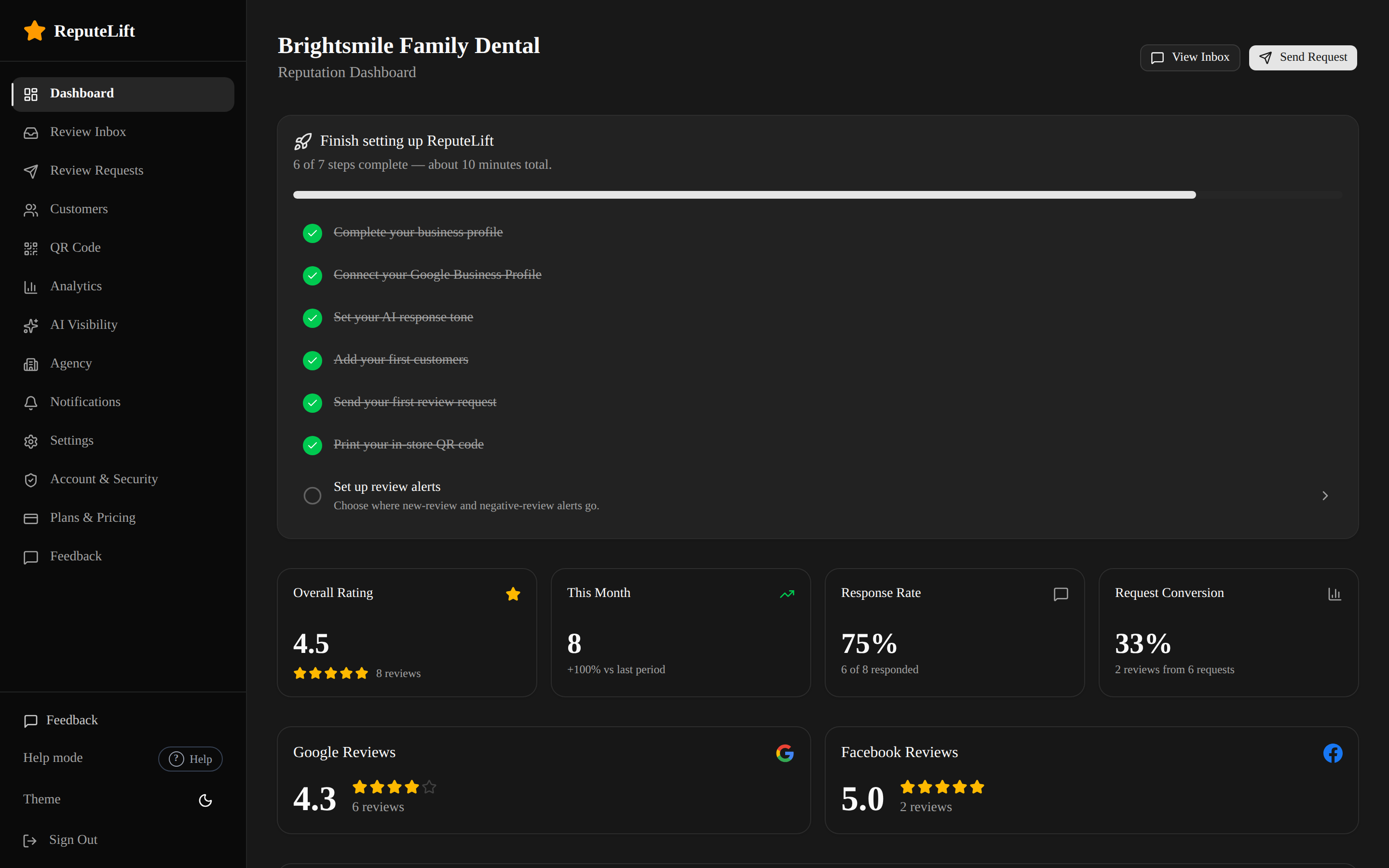Screen dimensions: 1389x868
Task: Navigate to Analytics page
Action: [123, 286]
